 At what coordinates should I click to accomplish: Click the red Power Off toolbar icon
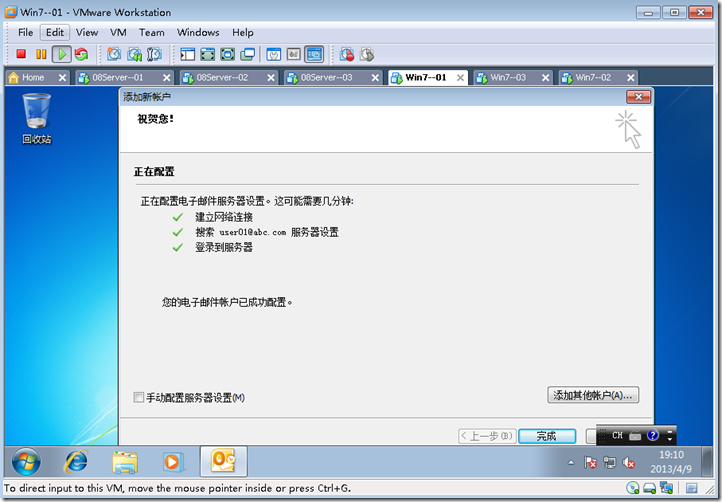[x=21, y=54]
